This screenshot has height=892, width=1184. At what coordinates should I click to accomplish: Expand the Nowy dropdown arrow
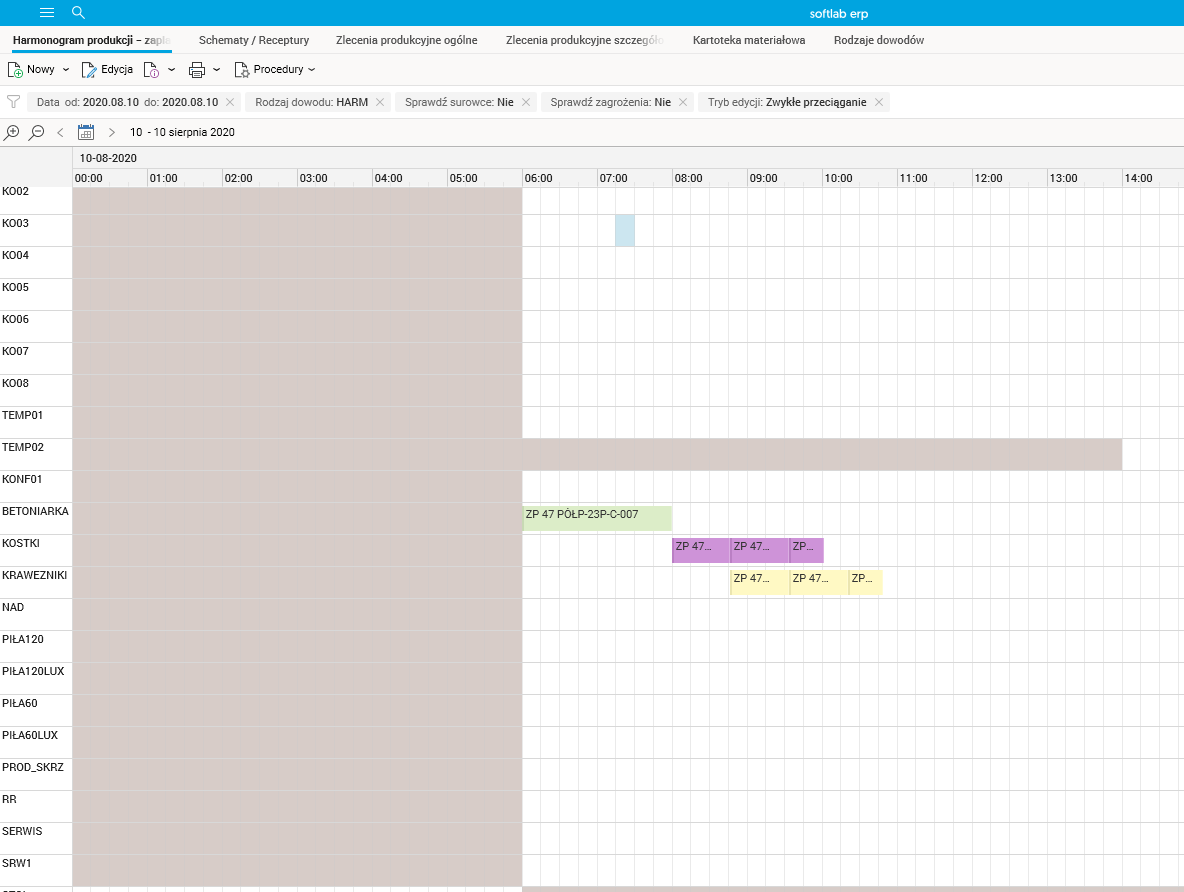pos(66,69)
